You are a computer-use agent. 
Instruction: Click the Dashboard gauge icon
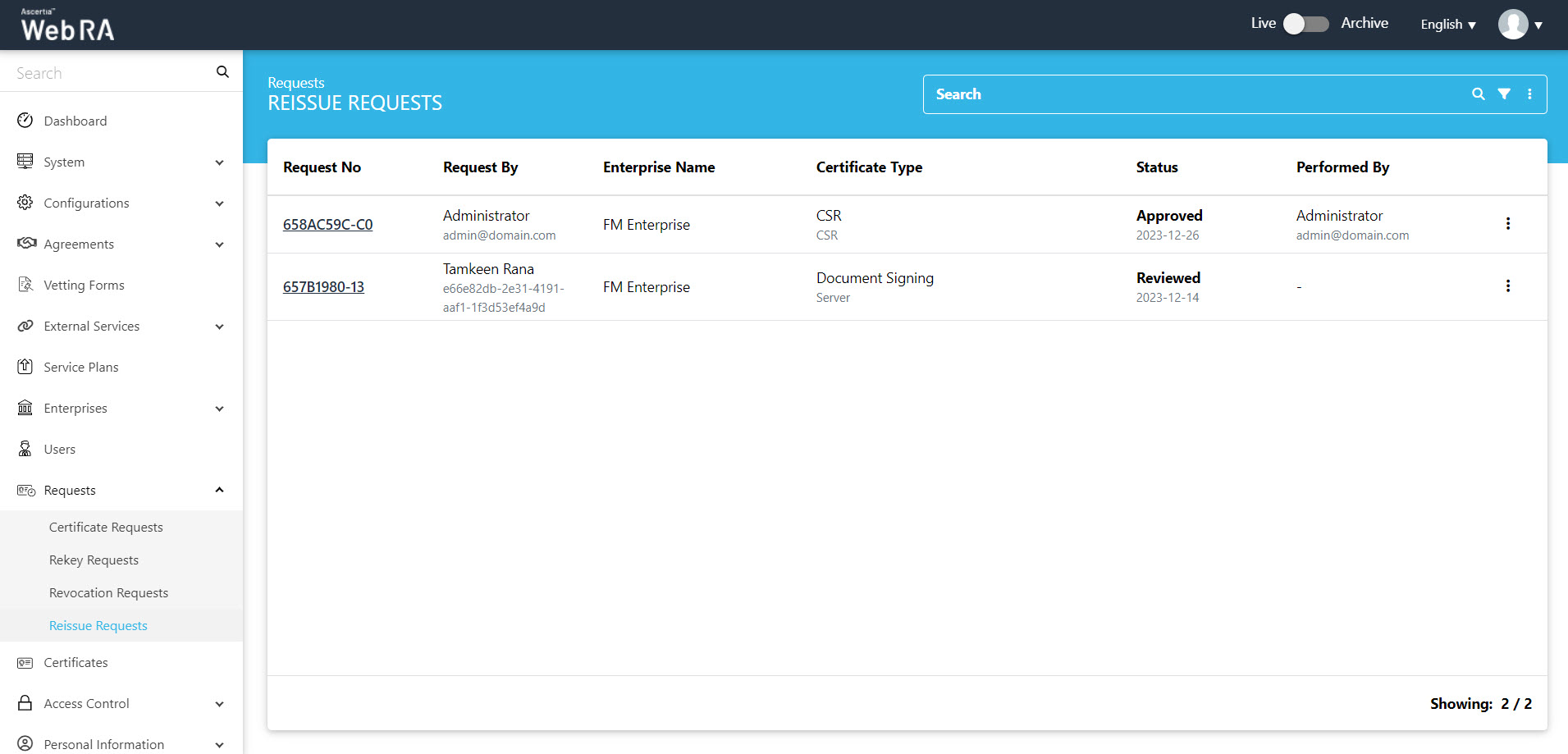(x=25, y=121)
